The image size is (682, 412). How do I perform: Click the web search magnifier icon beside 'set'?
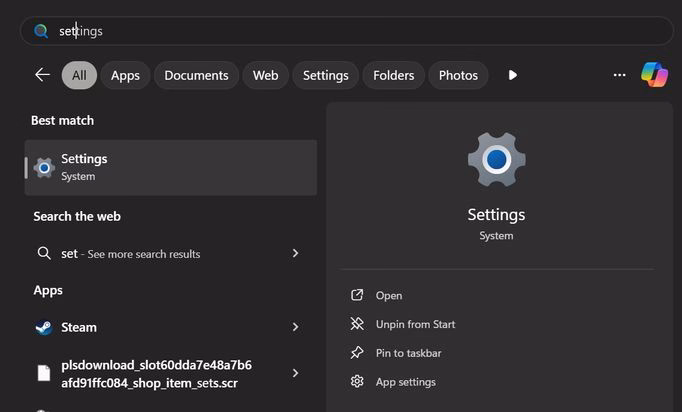44,253
